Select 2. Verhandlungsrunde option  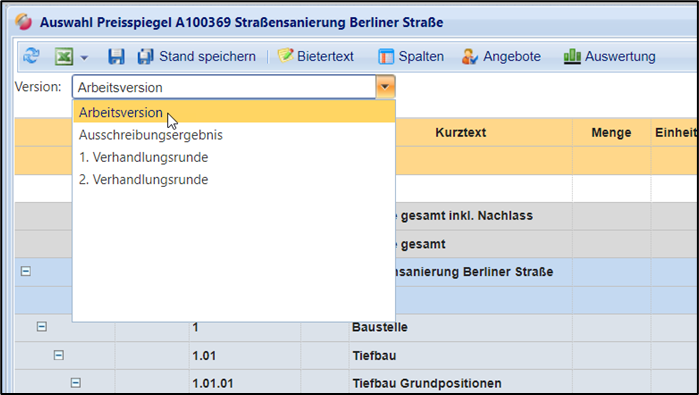[x=234, y=179]
